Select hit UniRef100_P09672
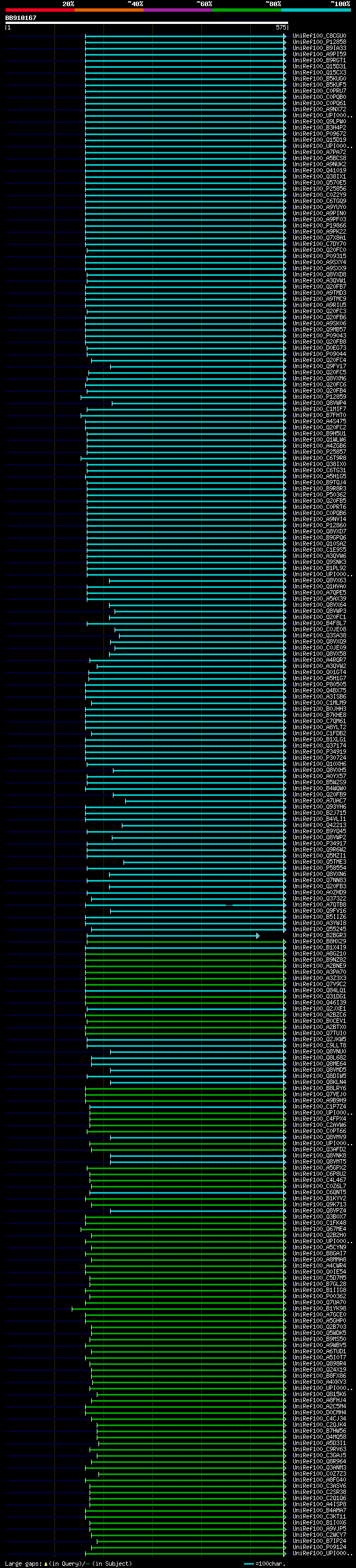The height and width of the screenshot is (1568, 356). coord(319,133)
